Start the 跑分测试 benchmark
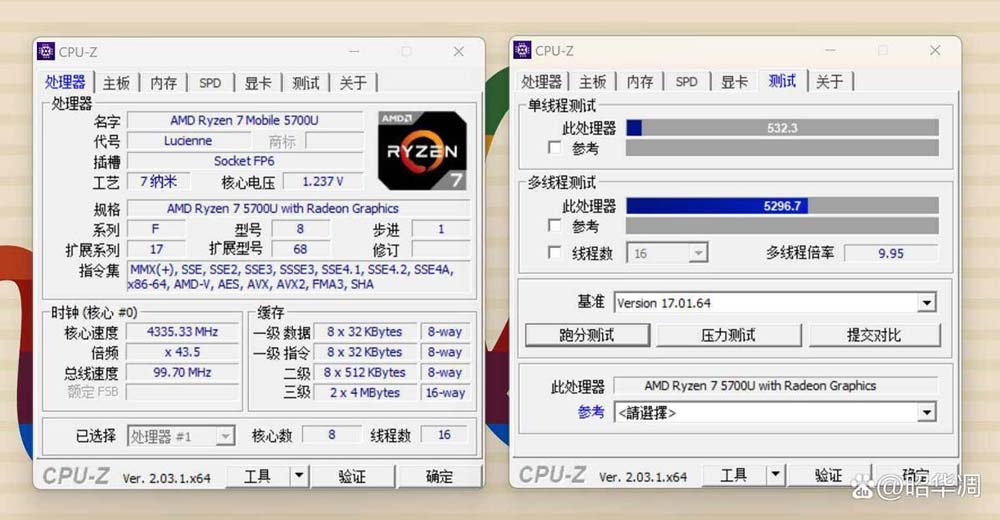 click(587, 335)
